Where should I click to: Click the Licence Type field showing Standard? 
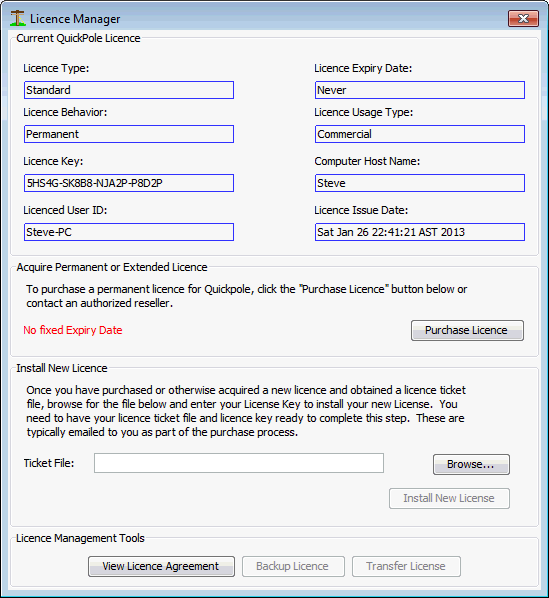(129, 90)
